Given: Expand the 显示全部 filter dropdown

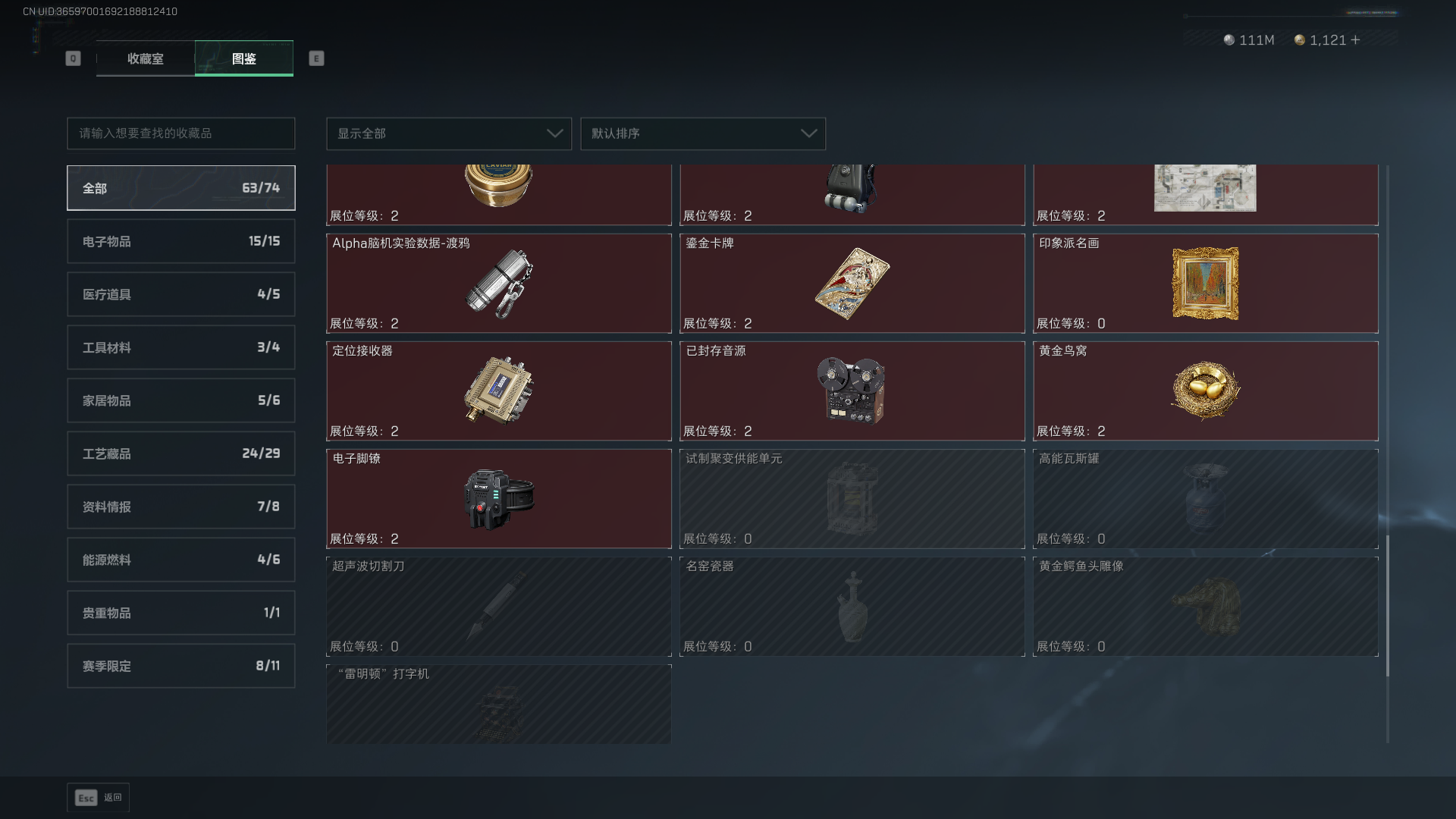Looking at the screenshot, I should (449, 133).
